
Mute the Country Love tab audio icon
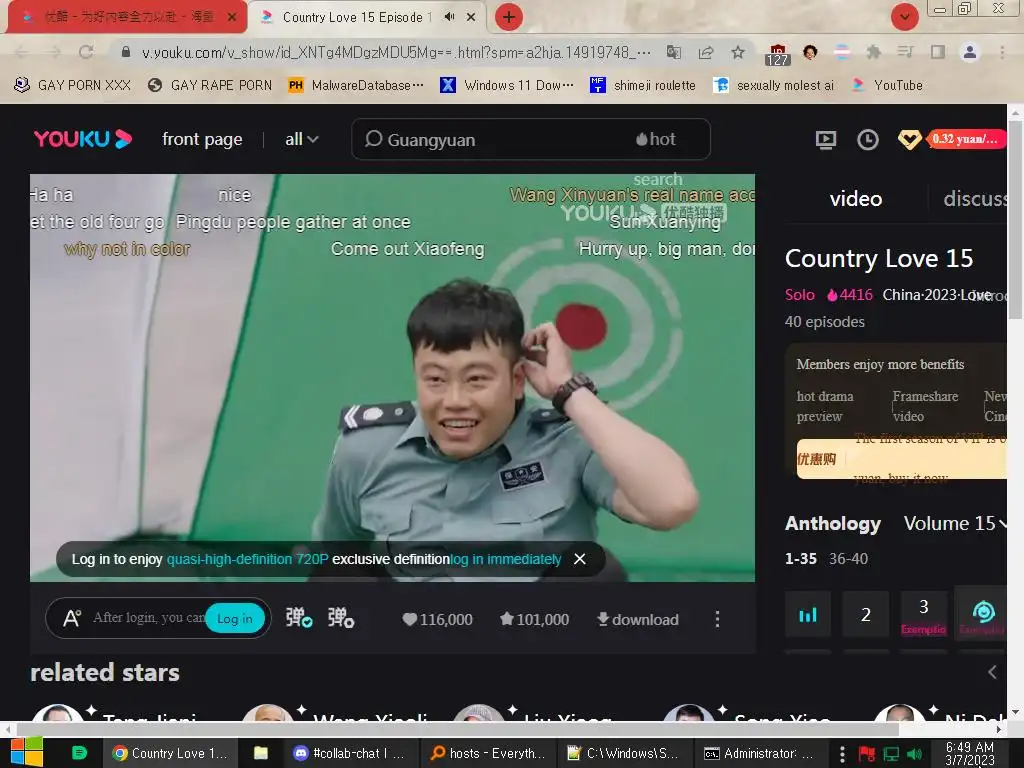449,17
